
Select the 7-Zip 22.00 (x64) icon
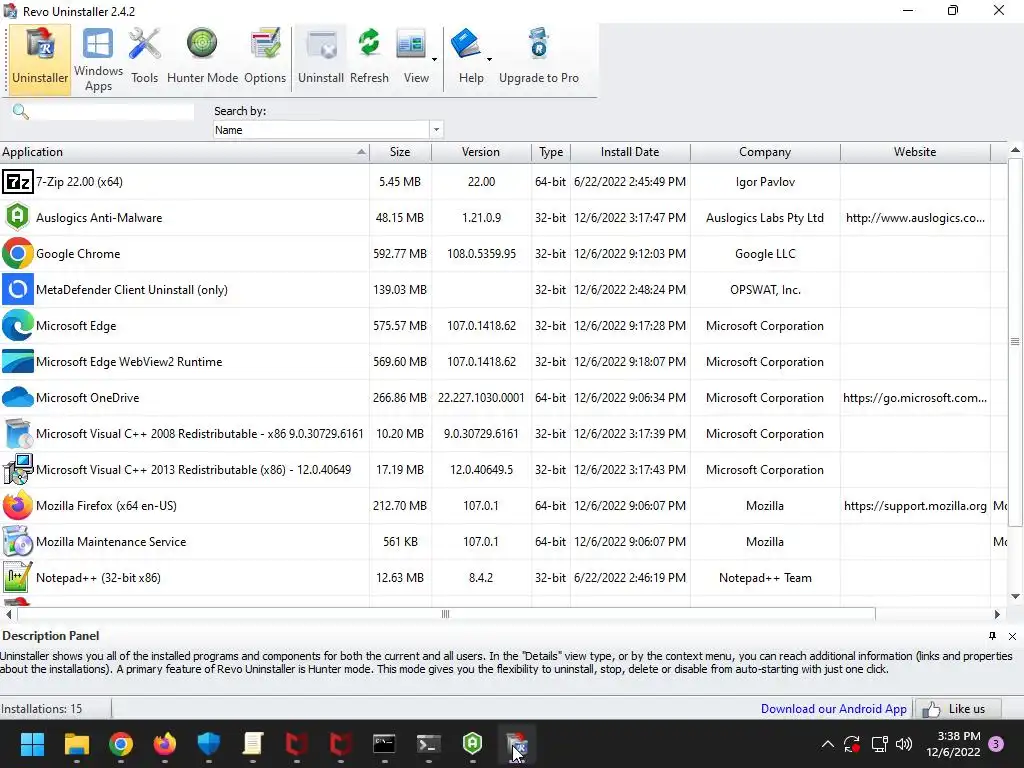tap(18, 182)
